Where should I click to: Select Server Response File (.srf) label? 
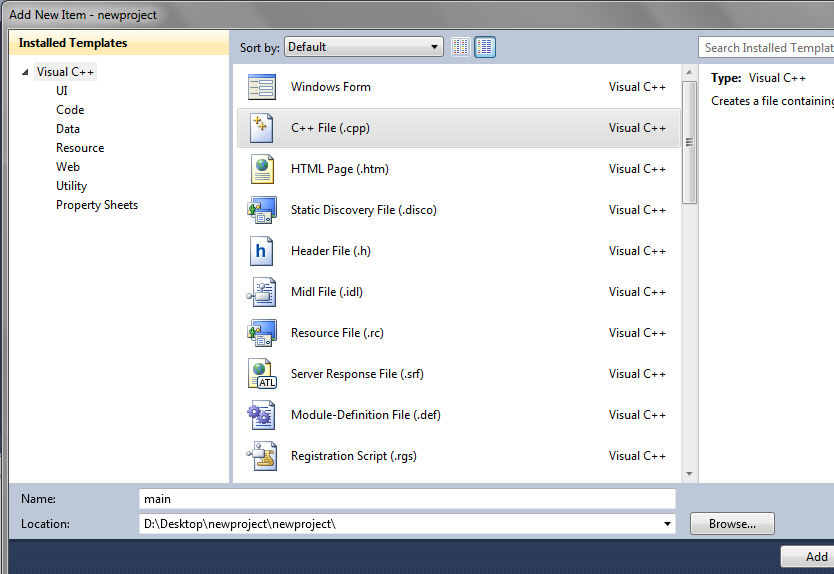[x=357, y=374]
